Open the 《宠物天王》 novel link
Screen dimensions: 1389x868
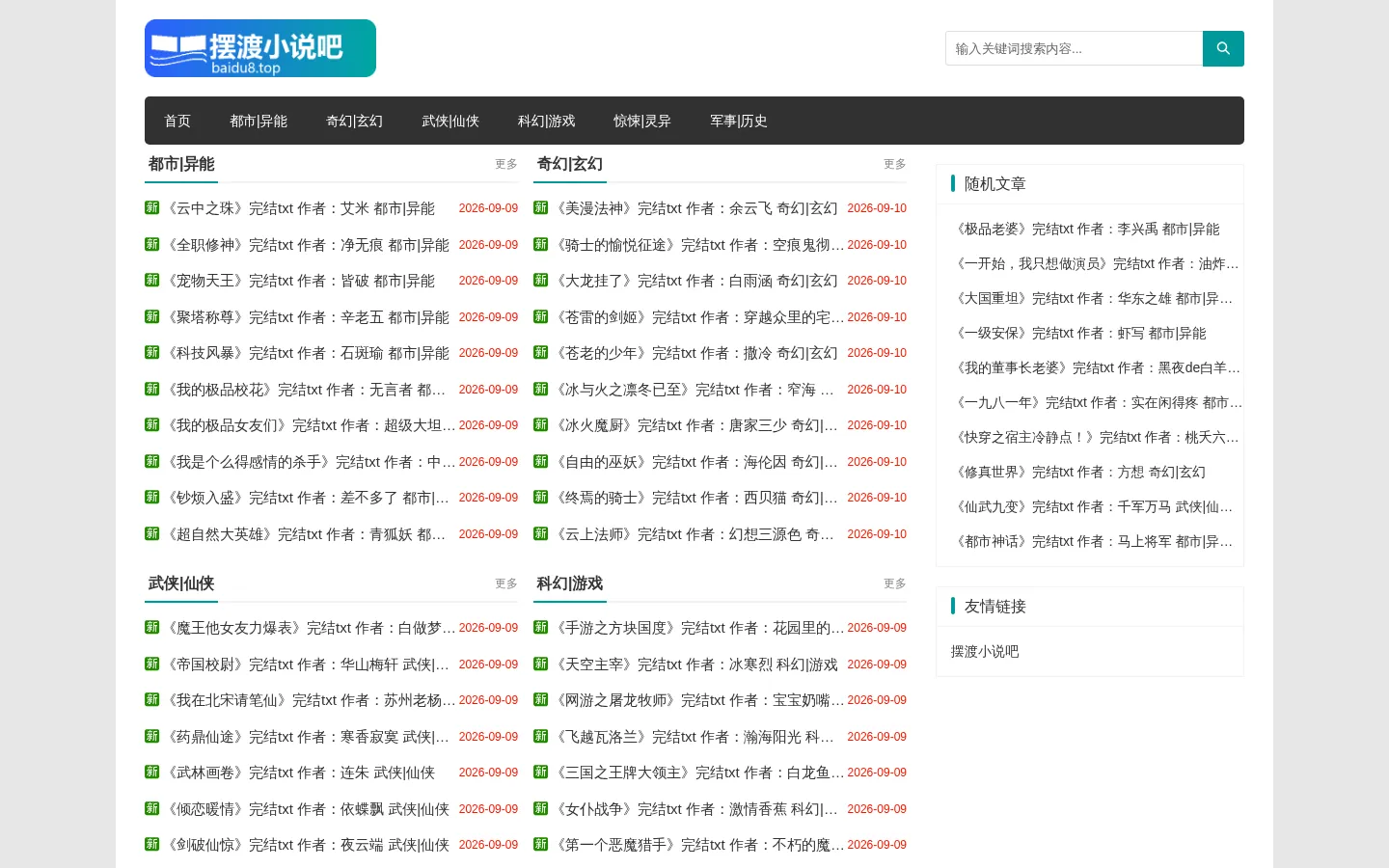tap(300, 281)
